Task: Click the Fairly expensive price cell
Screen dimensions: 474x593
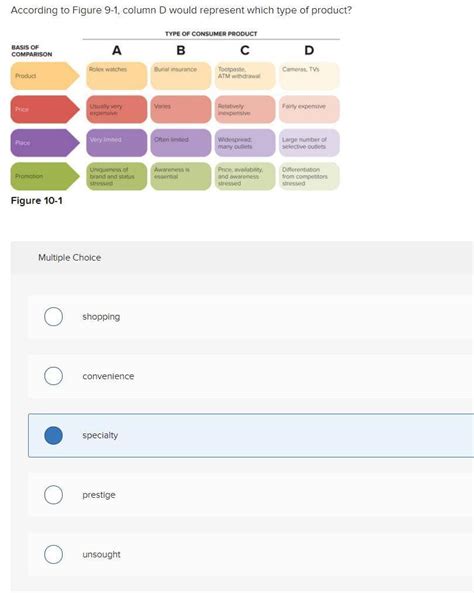Action: 309,109
